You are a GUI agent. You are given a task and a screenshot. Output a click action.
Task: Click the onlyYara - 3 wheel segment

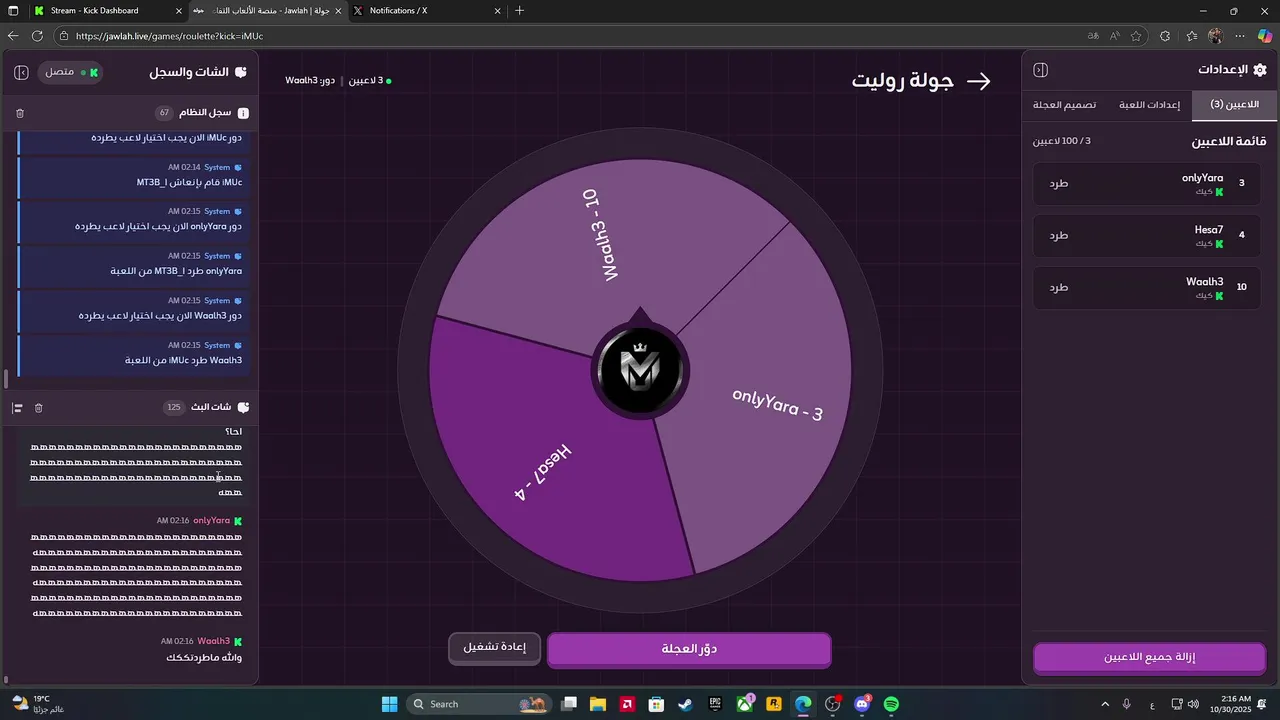(770, 400)
